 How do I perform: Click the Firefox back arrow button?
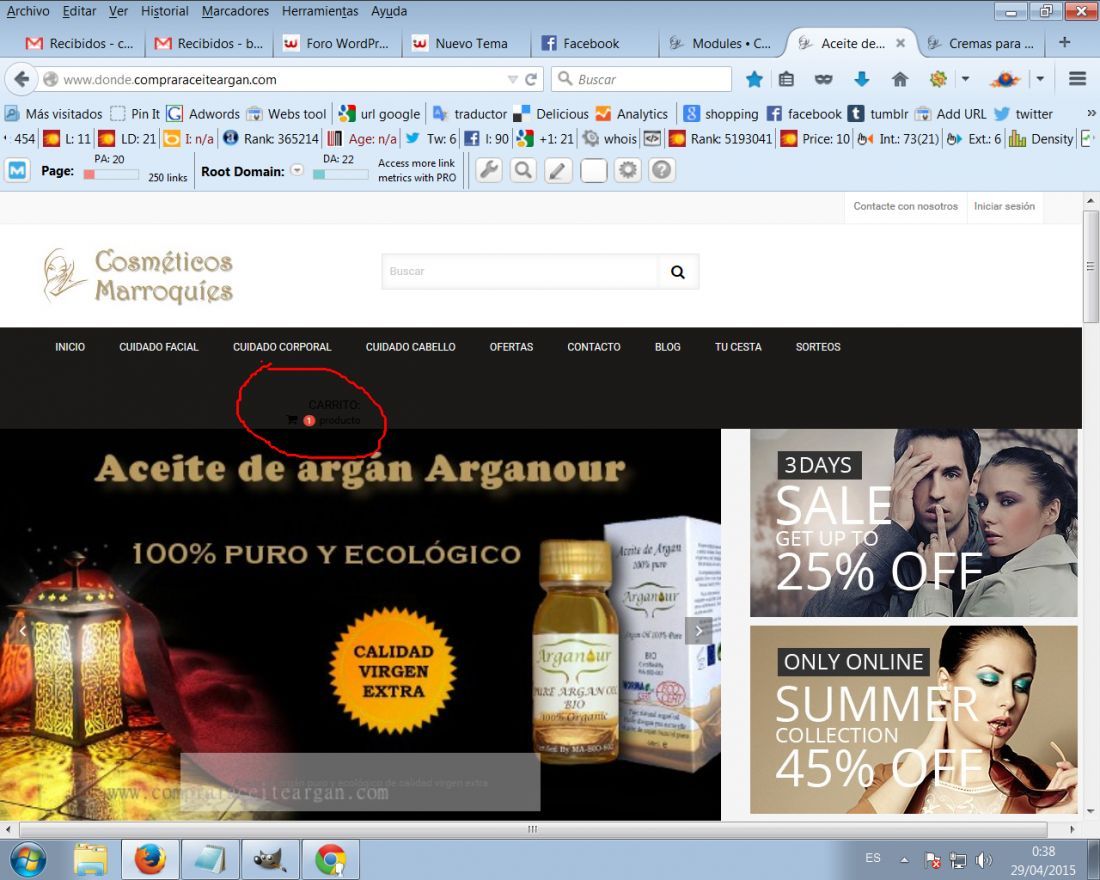[21, 79]
